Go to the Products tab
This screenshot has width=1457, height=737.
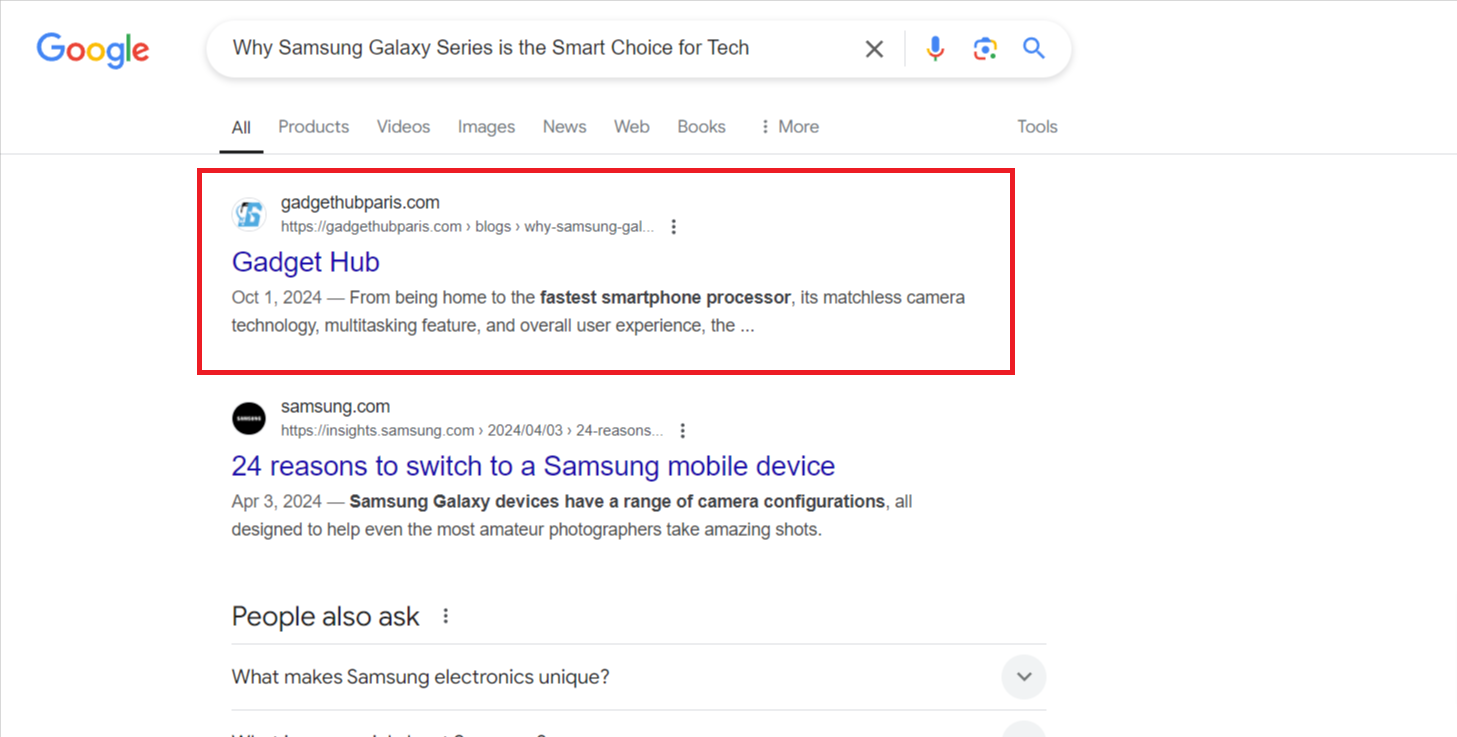(313, 127)
